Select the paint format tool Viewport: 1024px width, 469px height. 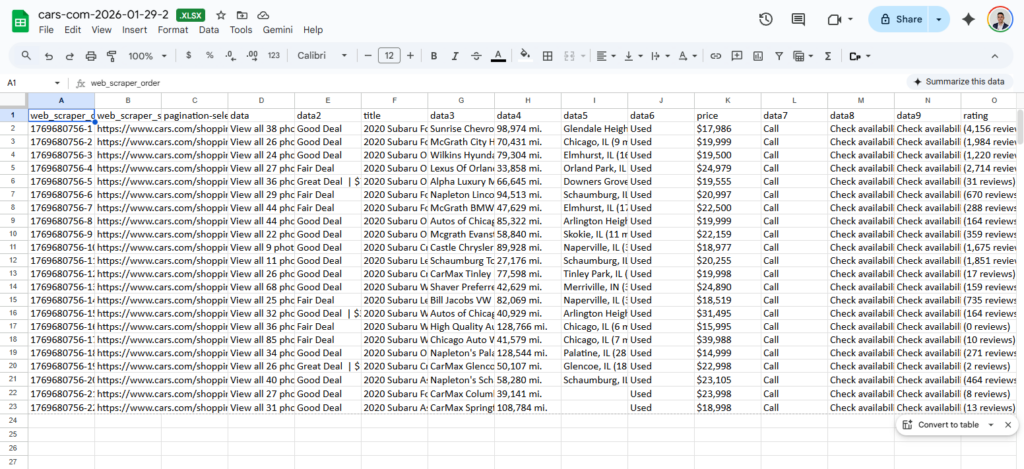coord(113,56)
